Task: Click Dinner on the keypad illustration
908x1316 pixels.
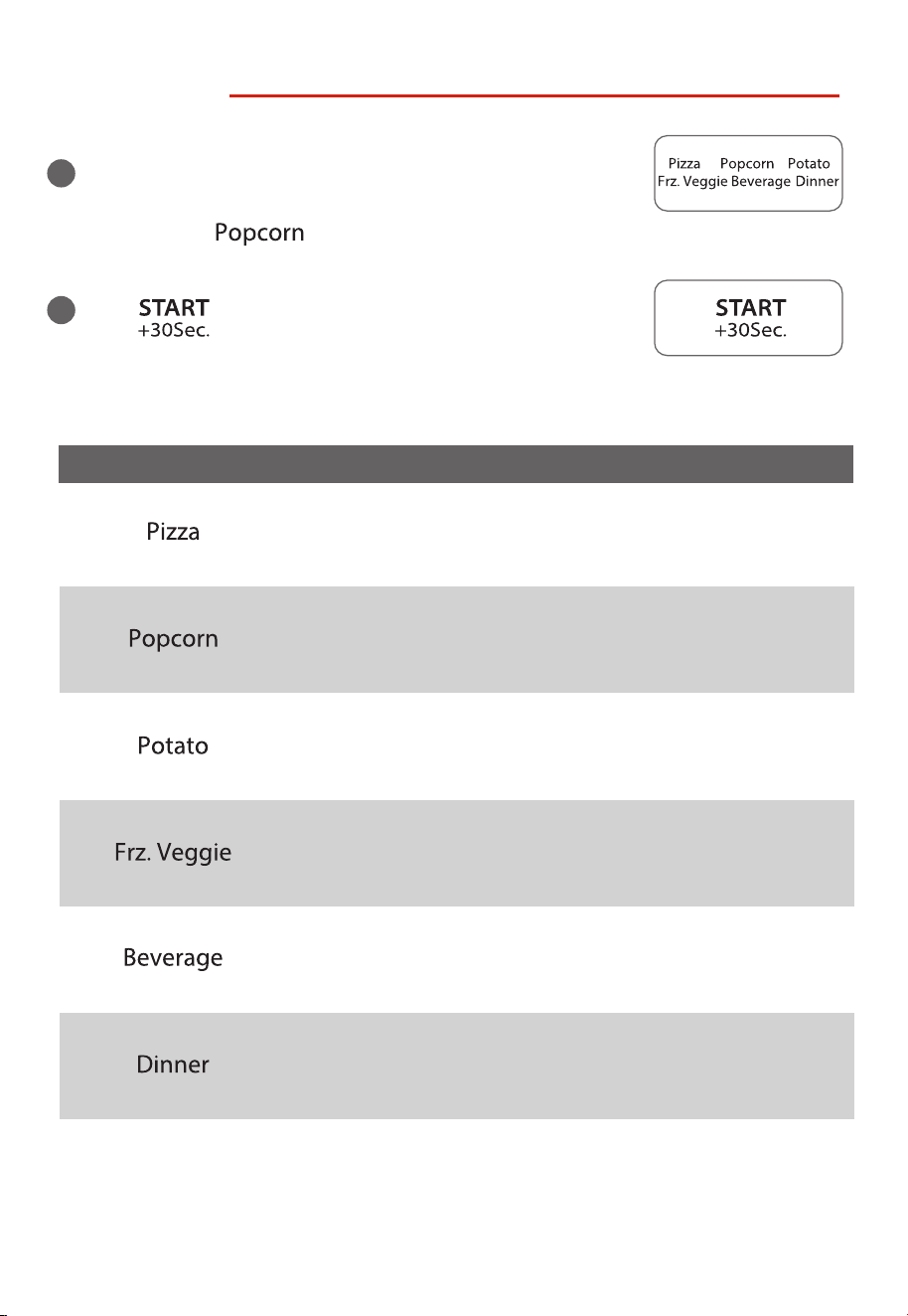Action: coord(817,182)
